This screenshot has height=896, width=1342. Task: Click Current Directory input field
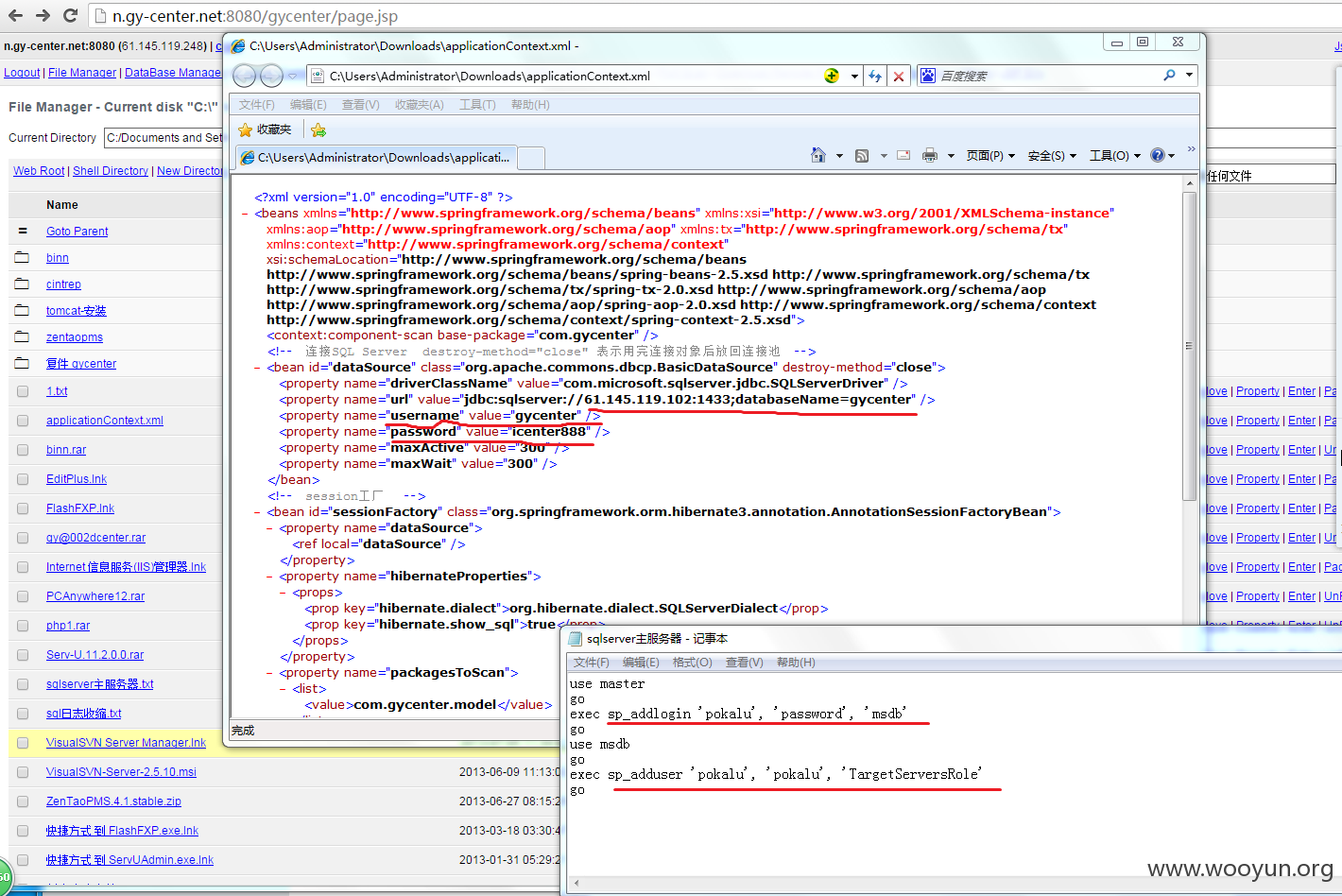coord(163,138)
